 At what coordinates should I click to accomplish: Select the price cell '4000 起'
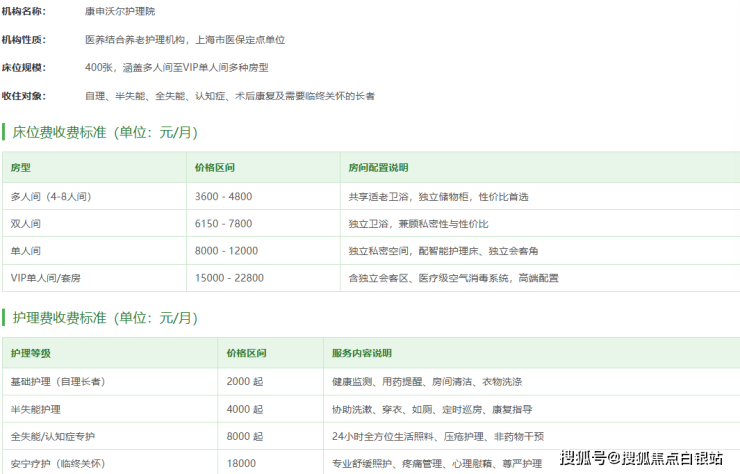[x=271, y=409]
